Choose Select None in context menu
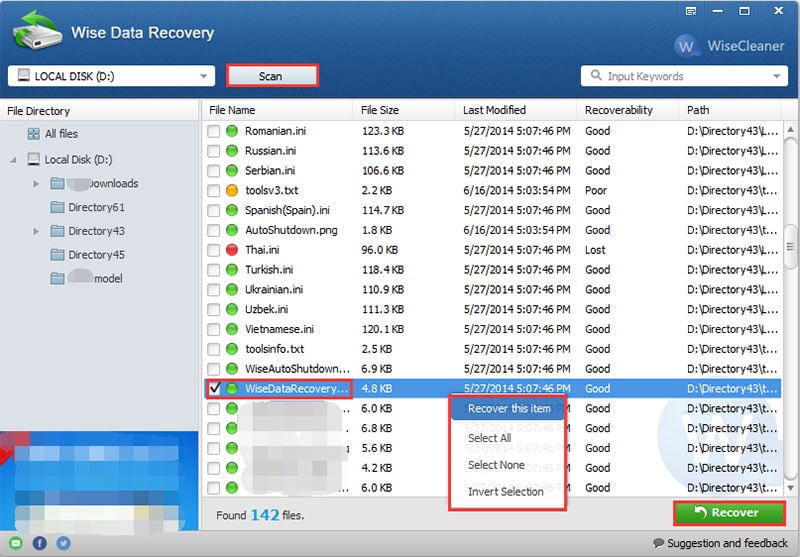The image size is (800, 557). (x=496, y=465)
